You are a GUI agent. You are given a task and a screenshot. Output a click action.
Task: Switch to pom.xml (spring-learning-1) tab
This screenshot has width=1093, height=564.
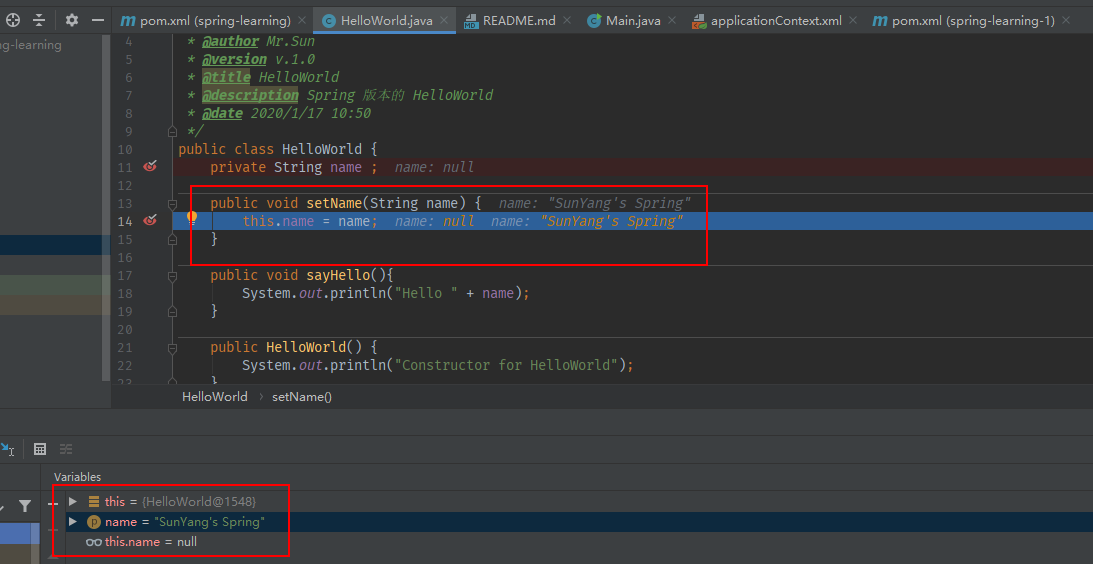[972, 21]
